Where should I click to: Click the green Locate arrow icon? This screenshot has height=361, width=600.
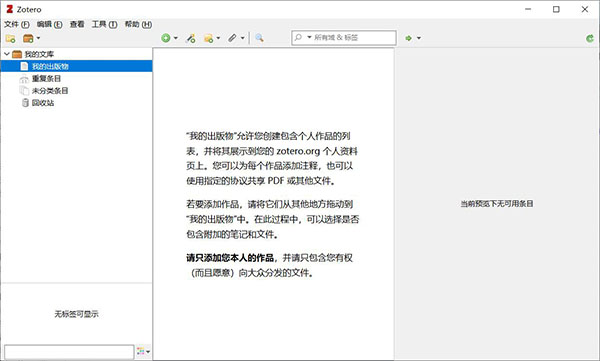tap(409, 38)
